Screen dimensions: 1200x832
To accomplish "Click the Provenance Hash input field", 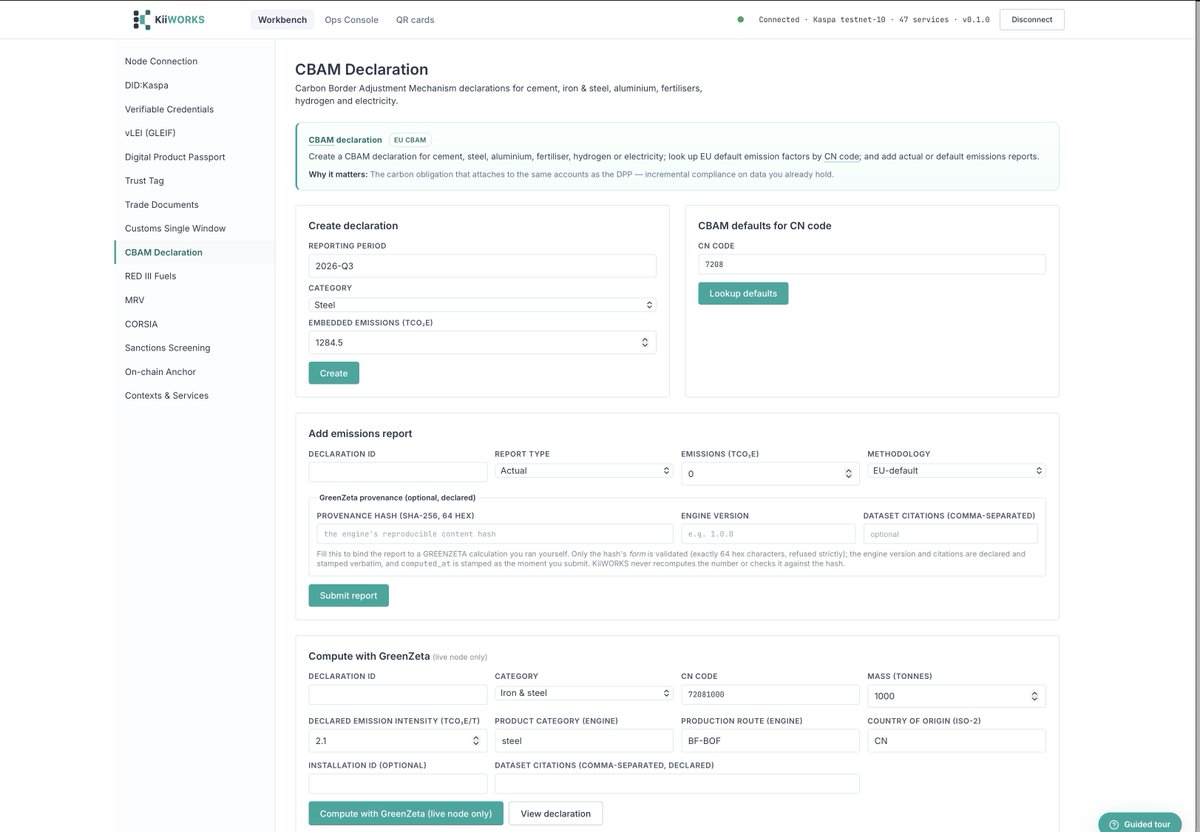I will click(495, 534).
